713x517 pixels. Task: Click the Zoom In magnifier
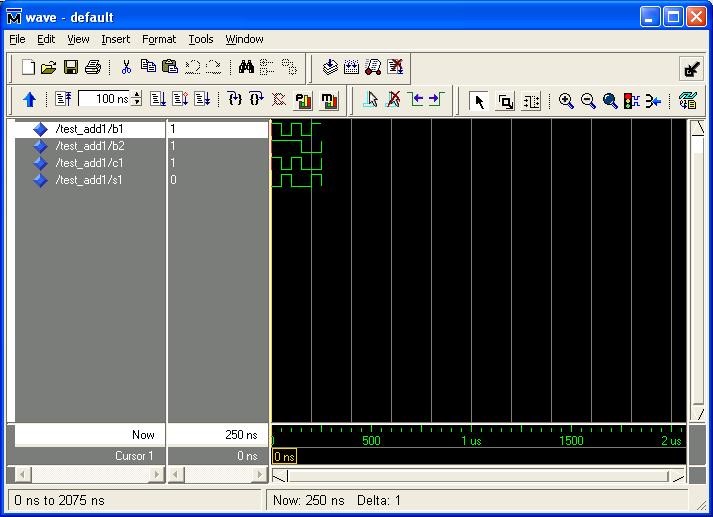(566, 100)
